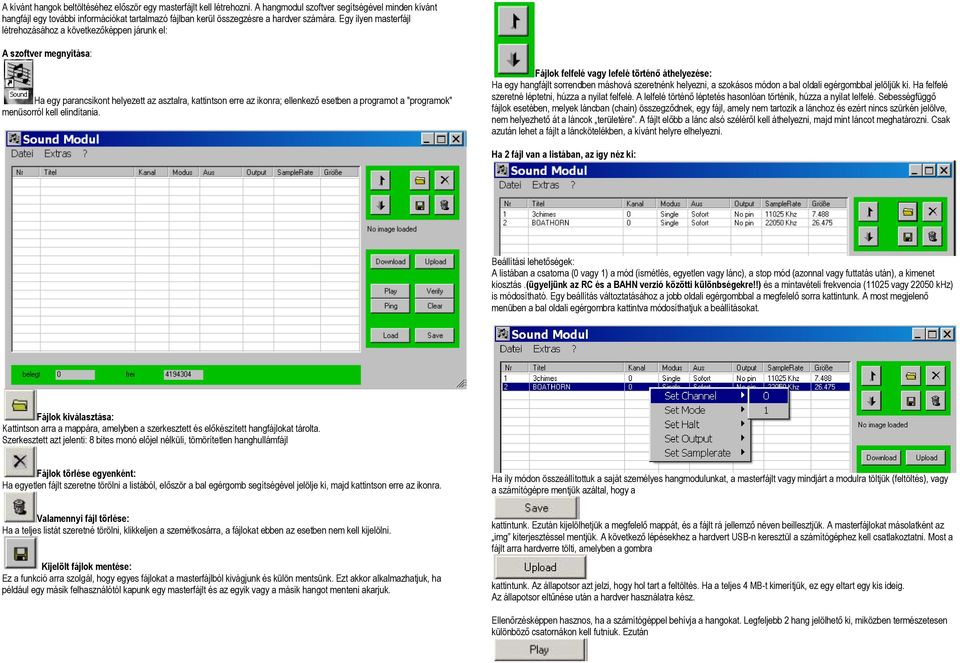
Task: Click the large Play button at the page bottom
Action: point(540,650)
